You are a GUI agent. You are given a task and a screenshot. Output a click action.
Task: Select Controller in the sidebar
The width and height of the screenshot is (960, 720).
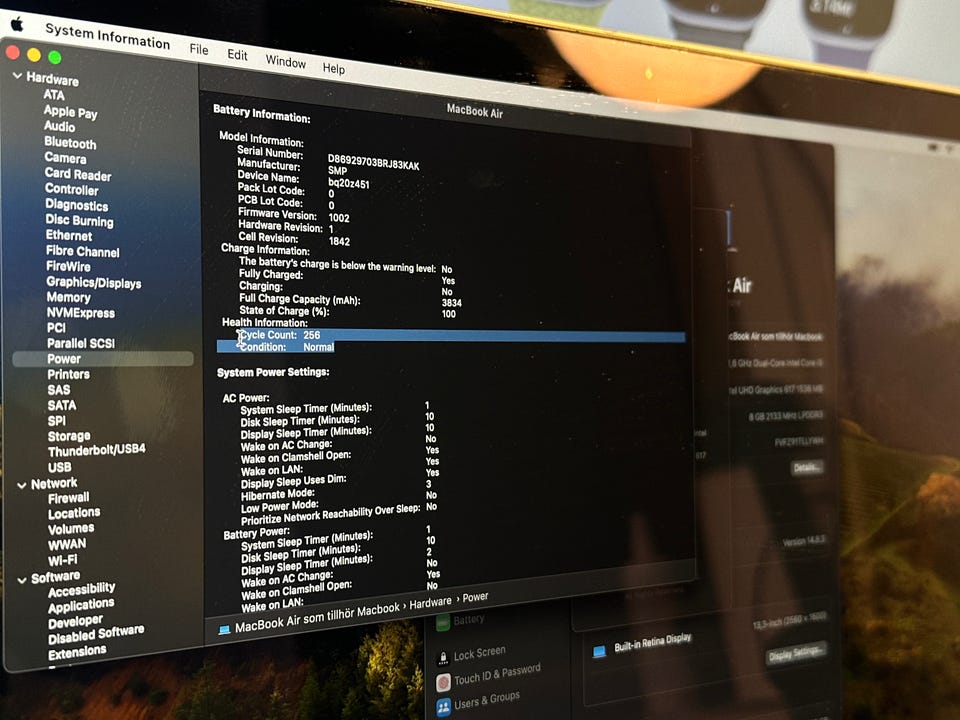[x=72, y=189]
